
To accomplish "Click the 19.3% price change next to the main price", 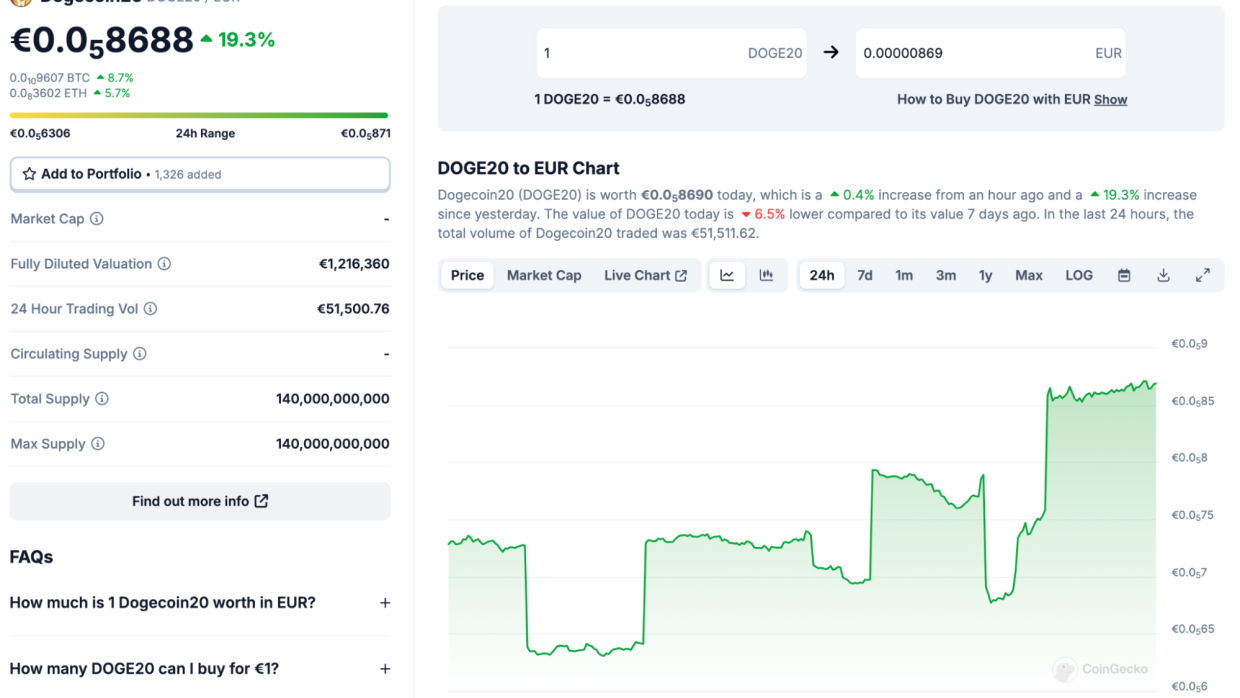I will pos(238,40).
